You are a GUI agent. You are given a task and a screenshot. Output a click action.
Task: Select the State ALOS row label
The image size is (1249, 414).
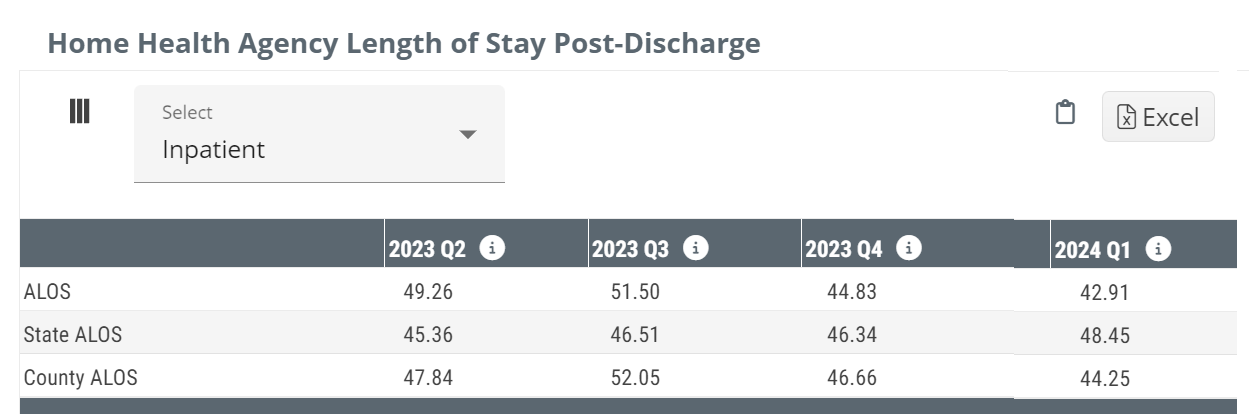tap(73, 334)
